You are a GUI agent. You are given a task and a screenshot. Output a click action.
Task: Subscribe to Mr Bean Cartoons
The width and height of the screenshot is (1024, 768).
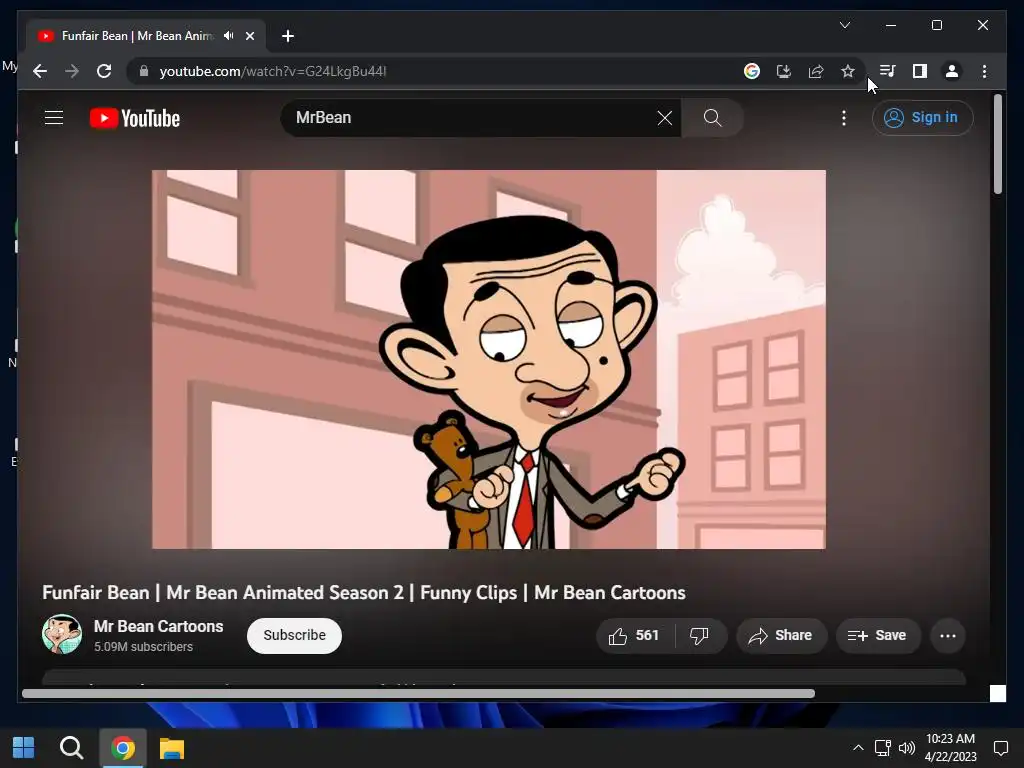[x=295, y=635]
